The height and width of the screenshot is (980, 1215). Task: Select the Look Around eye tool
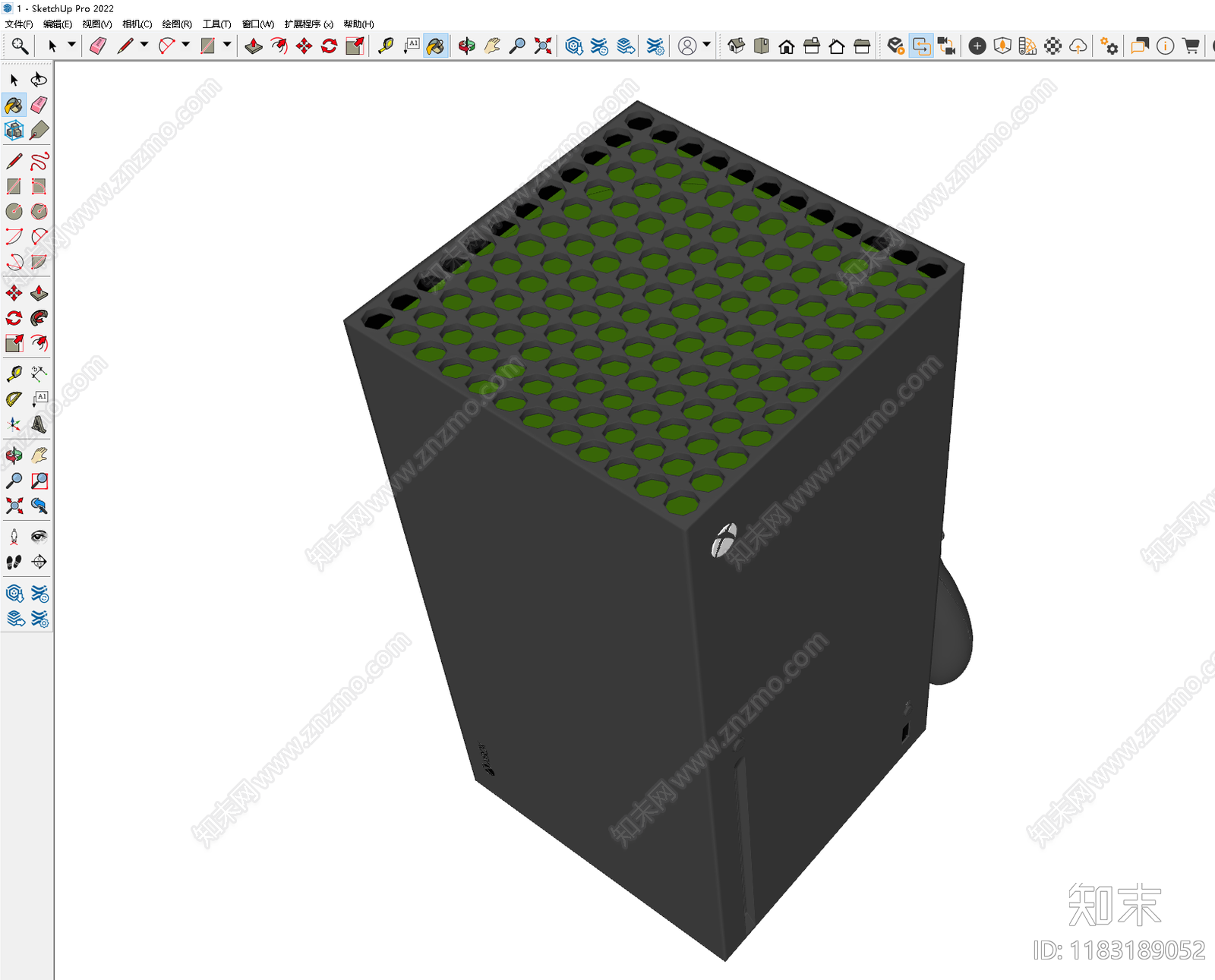coord(39,537)
